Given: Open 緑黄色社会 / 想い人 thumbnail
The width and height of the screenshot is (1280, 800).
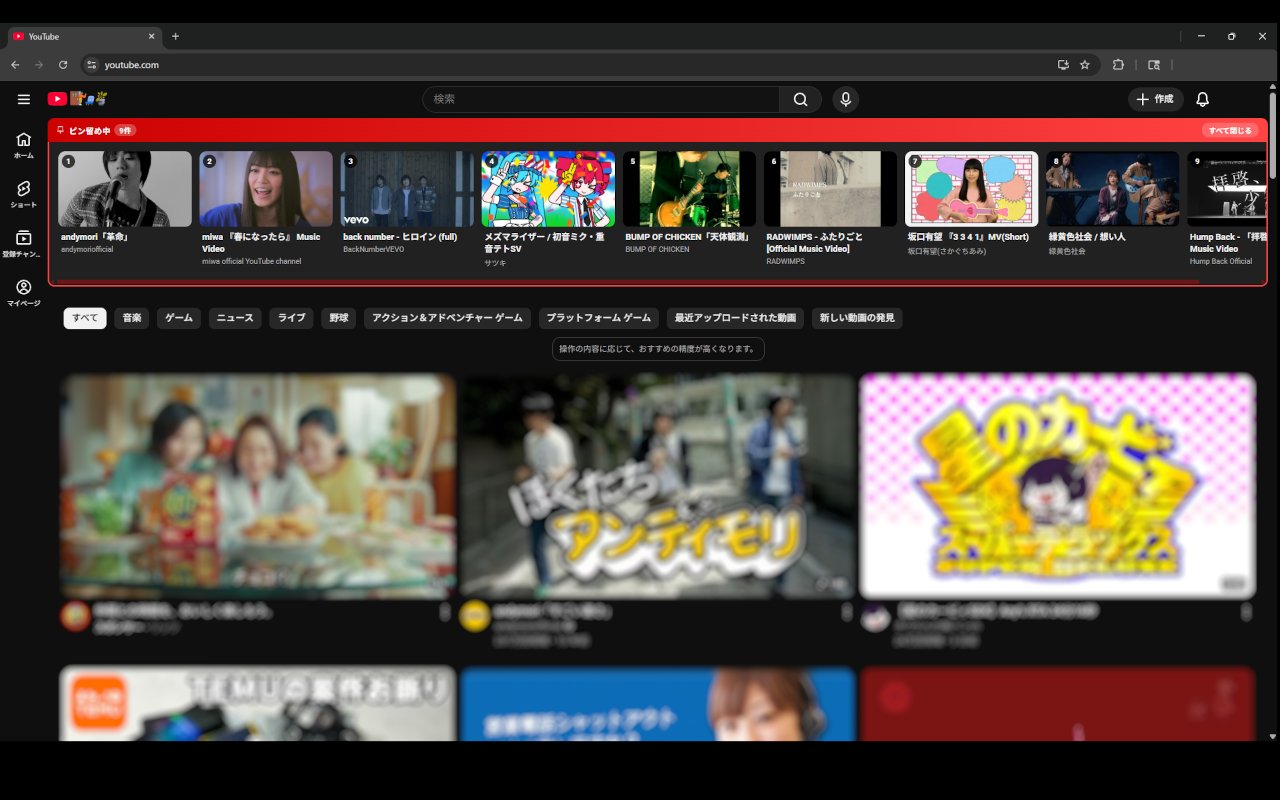Looking at the screenshot, I should (1113, 189).
